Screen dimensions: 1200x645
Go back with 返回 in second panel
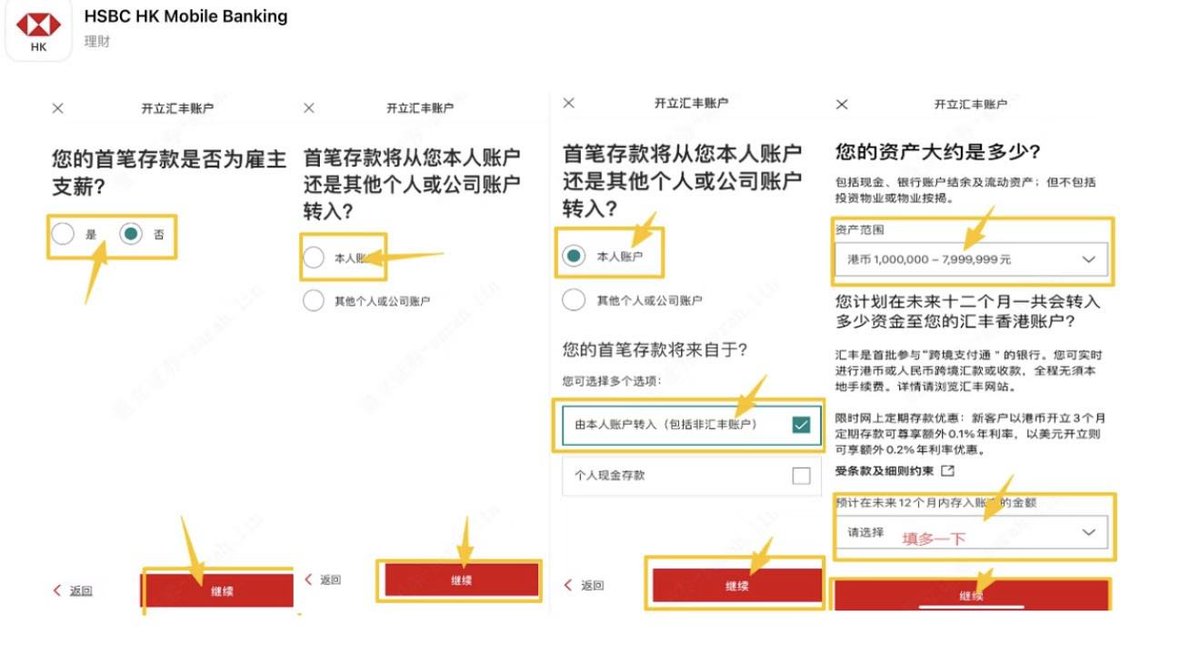322,580
